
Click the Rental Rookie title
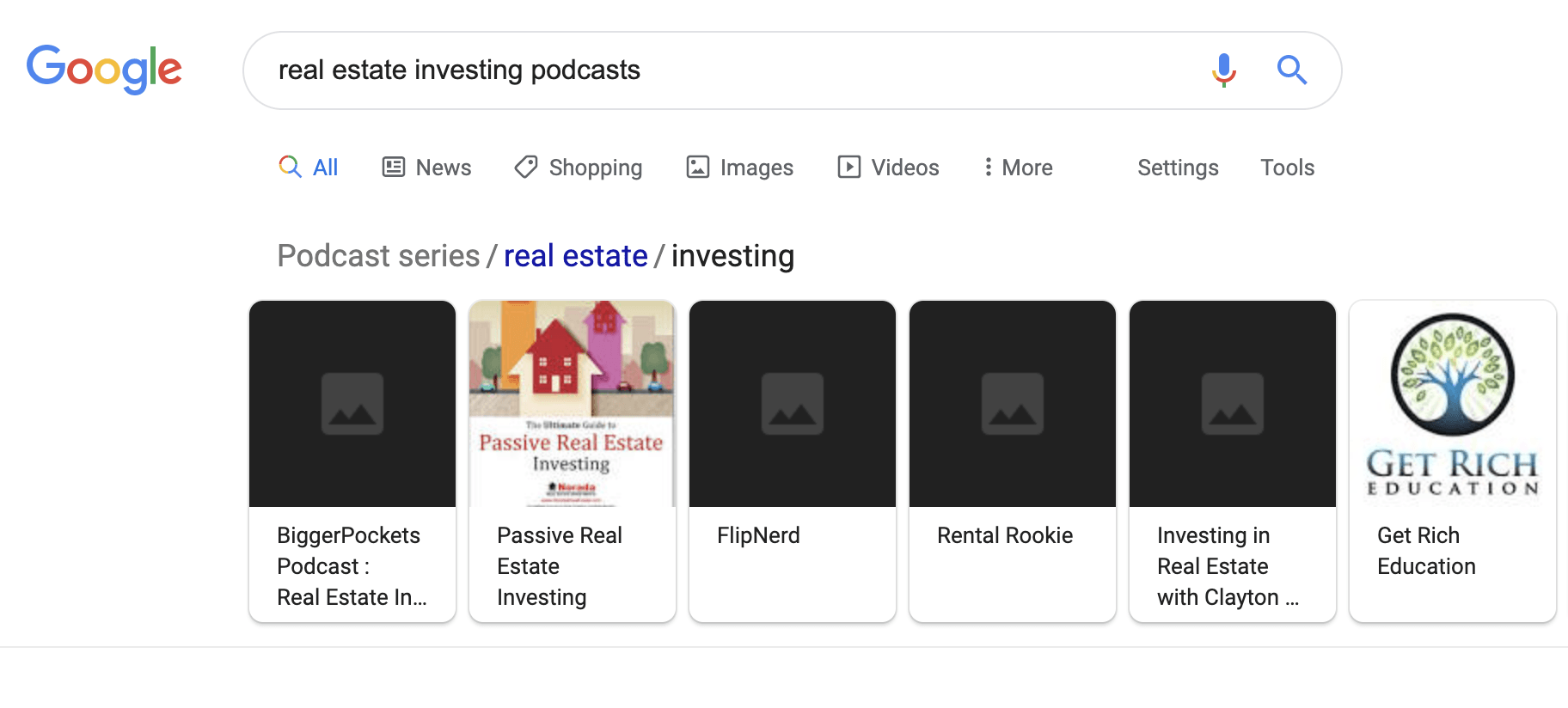[1005, 535]
